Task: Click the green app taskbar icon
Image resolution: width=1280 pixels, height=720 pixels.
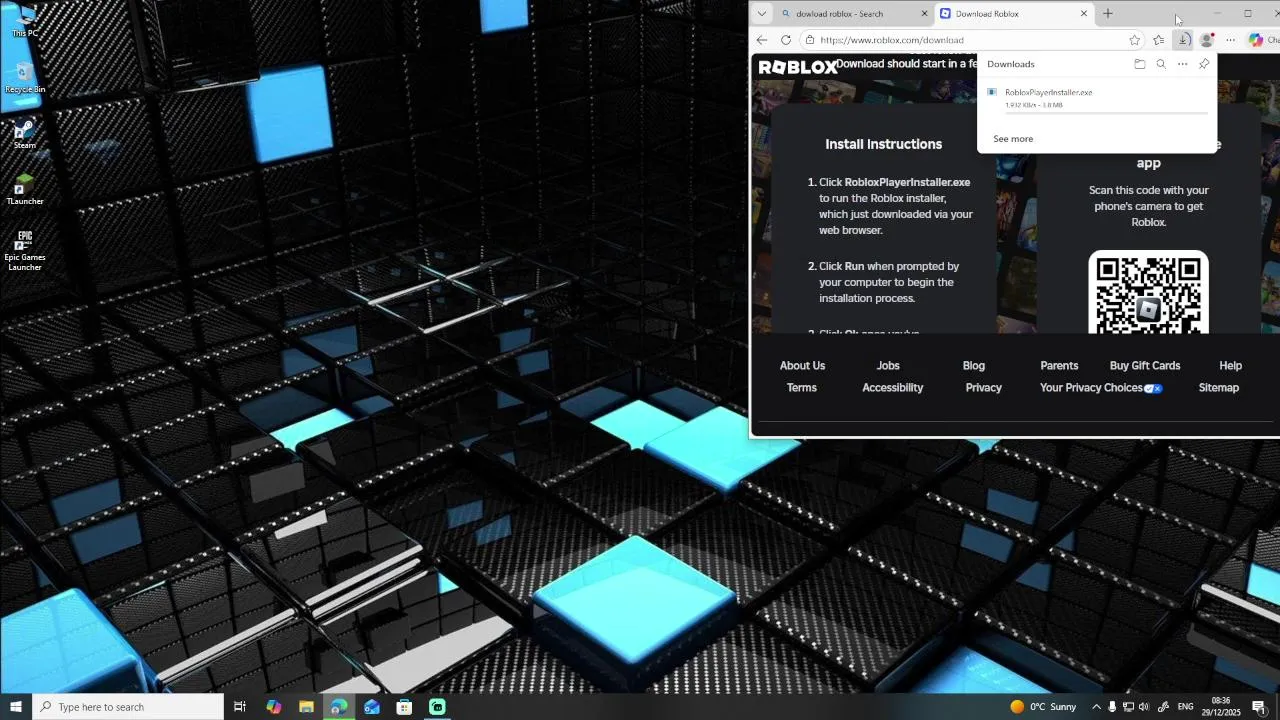Action: click(x=437, y=707)
